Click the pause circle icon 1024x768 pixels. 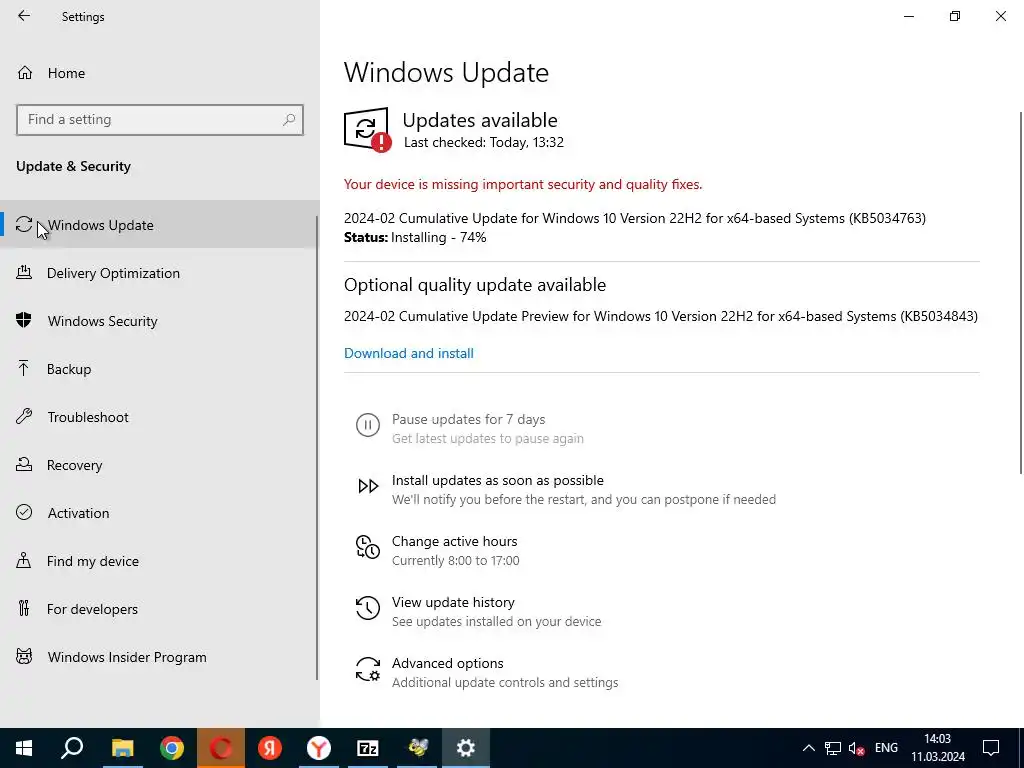368,425
